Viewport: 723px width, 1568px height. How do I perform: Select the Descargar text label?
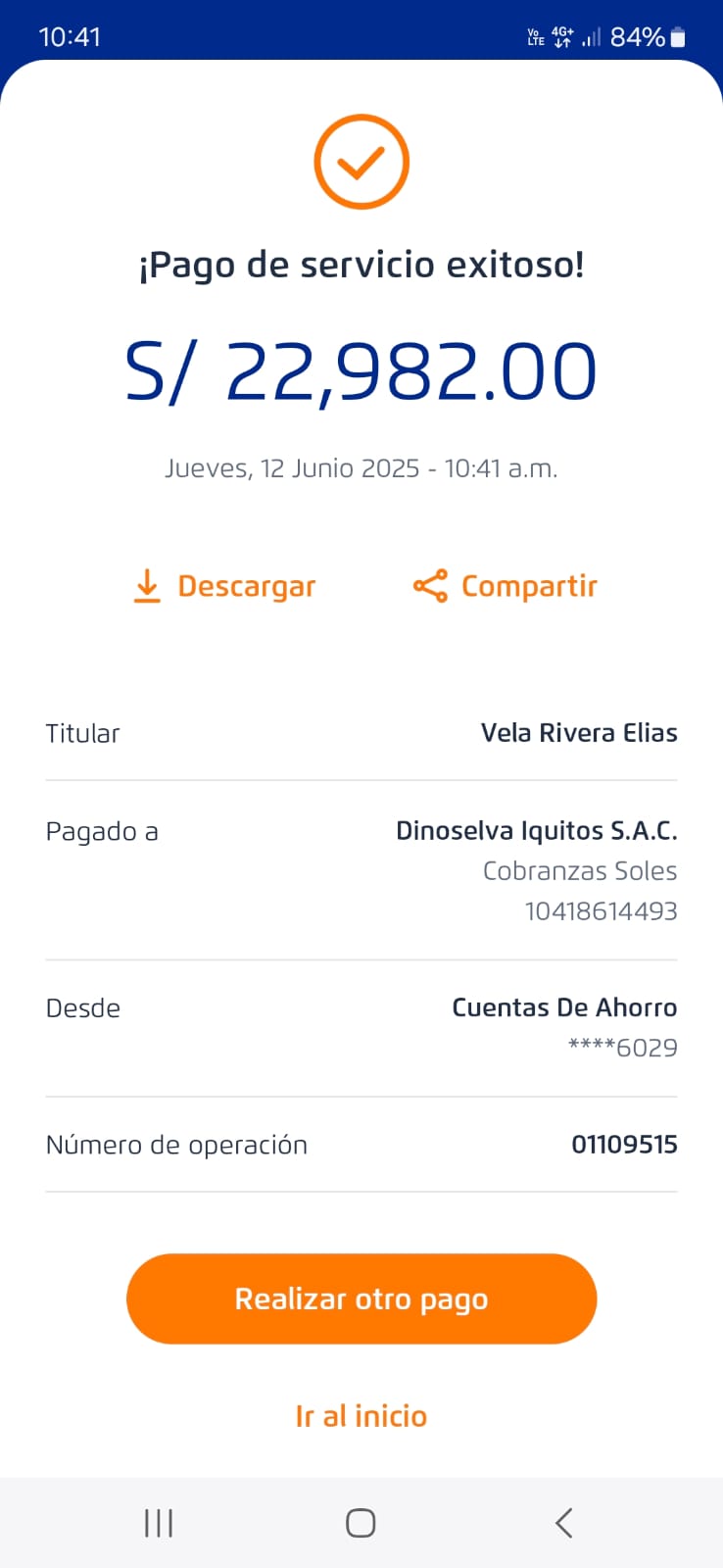pyautogui.click(x=247, y=586)
